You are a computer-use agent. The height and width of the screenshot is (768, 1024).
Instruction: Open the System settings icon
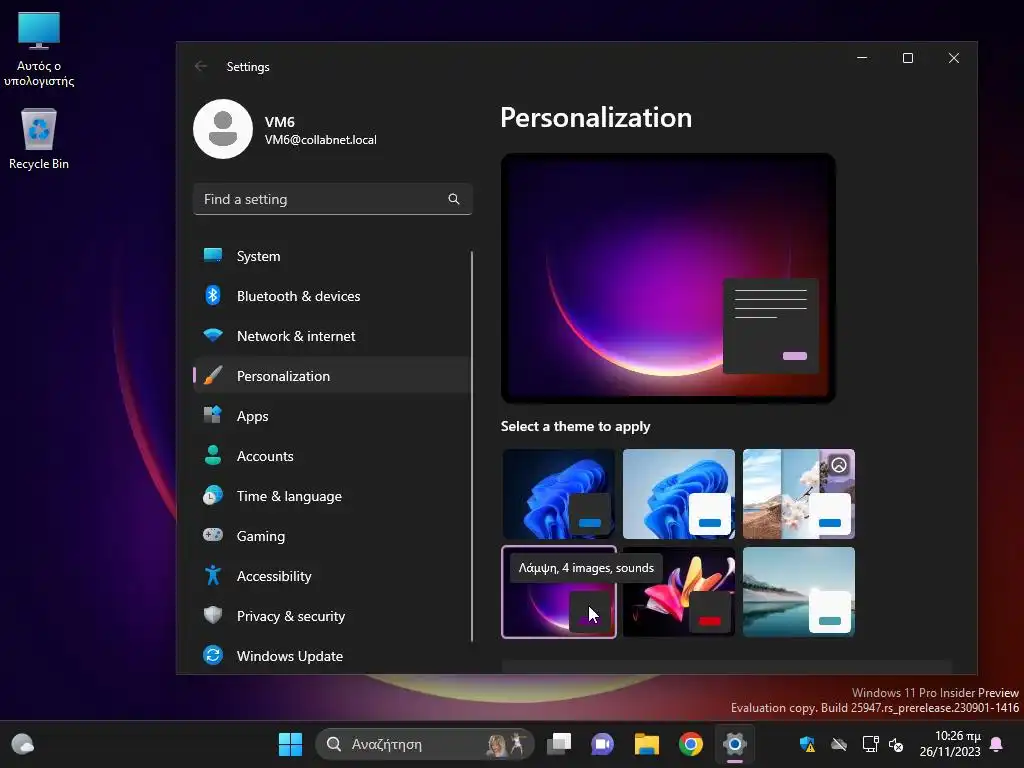click(x=213, y=255)
